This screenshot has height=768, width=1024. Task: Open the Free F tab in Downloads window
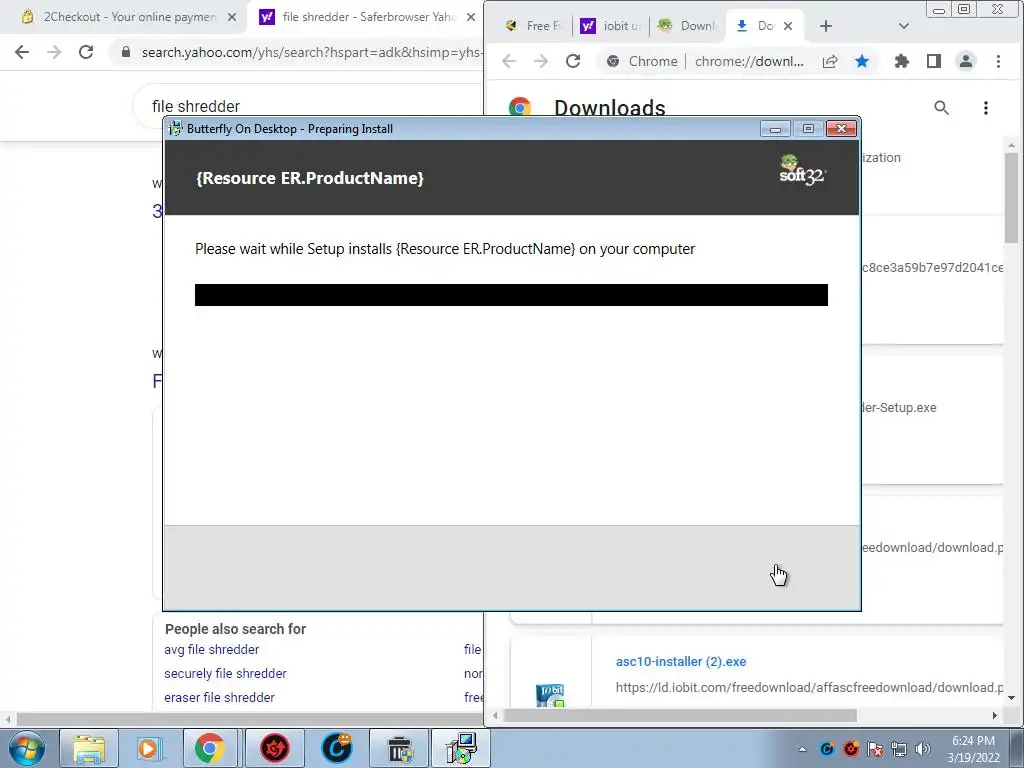pos(534,25)
